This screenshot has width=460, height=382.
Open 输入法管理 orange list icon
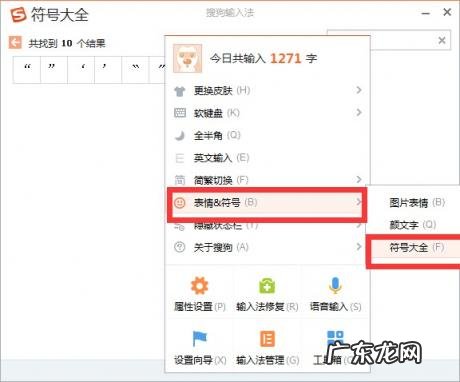267,339
